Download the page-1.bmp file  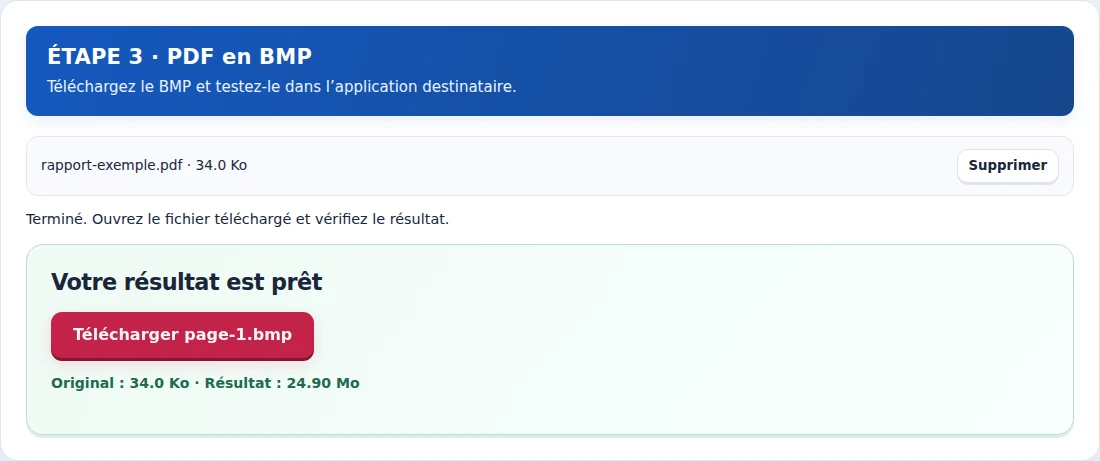click(x=182, y=335)
